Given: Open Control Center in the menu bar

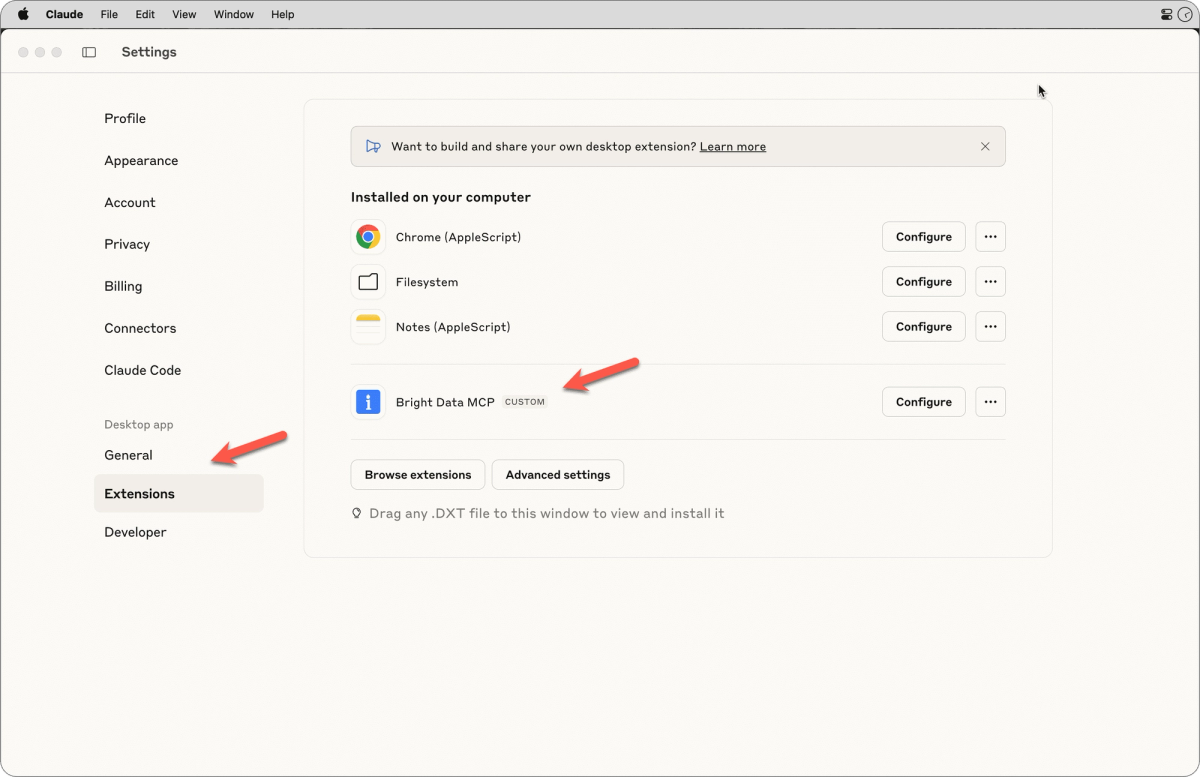Looking at the screenshot, I should (x=1166, y=14).
